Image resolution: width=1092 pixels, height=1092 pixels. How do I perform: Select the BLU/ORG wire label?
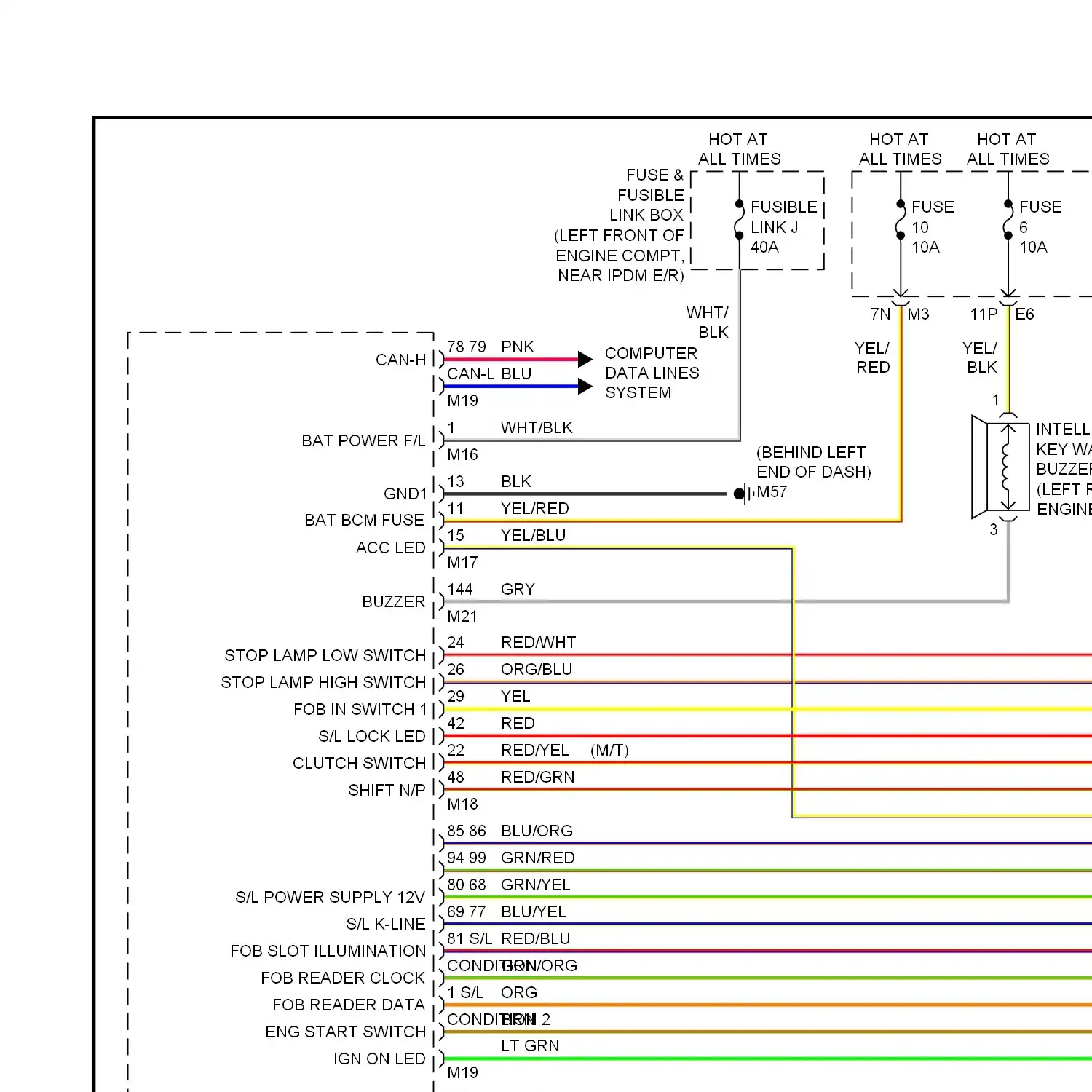click(x=537, y=831)
